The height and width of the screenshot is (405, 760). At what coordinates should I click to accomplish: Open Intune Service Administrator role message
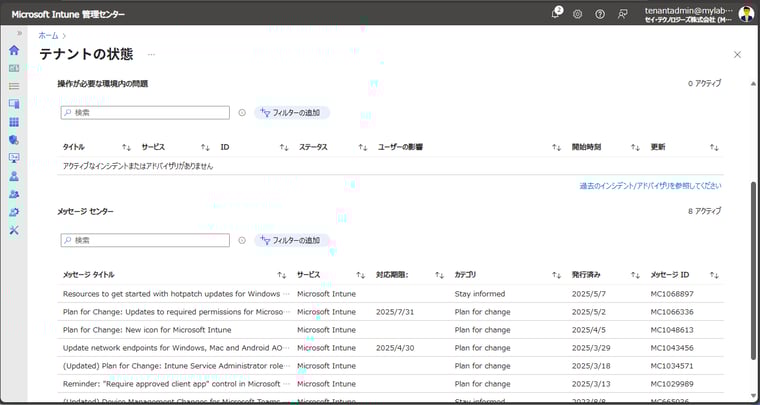pyautogui.click(x=176, y=366)
